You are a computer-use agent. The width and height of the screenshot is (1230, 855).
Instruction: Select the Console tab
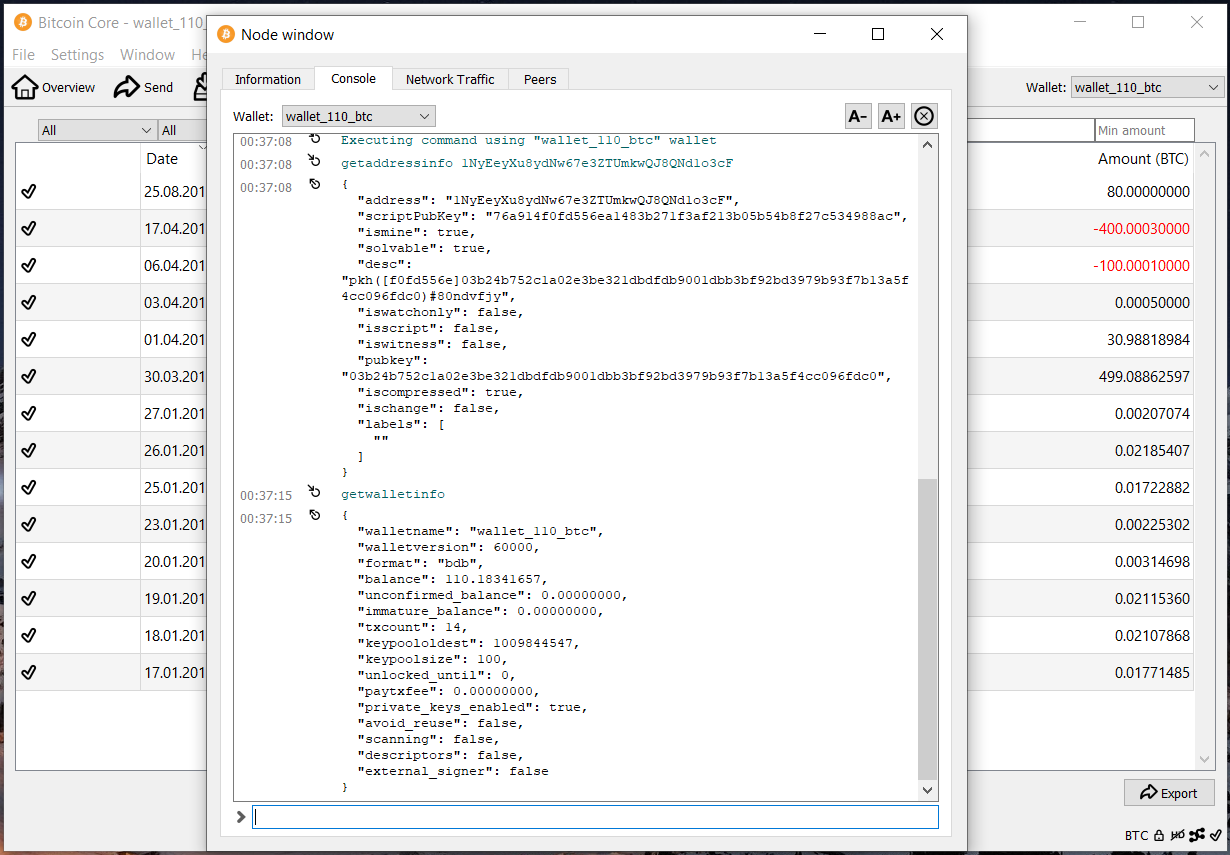(353, 79)
